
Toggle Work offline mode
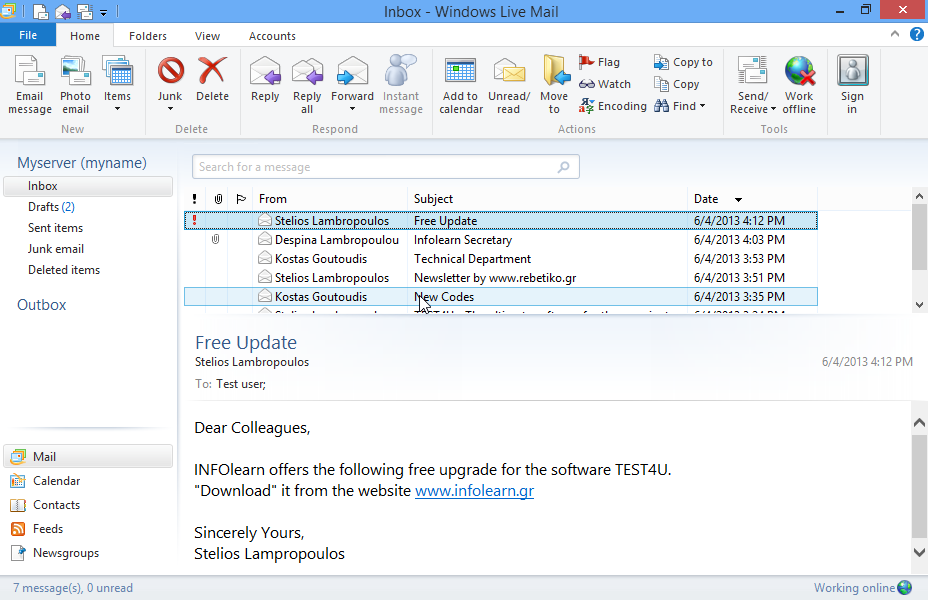pyautogui.click(x=799, y=85)
